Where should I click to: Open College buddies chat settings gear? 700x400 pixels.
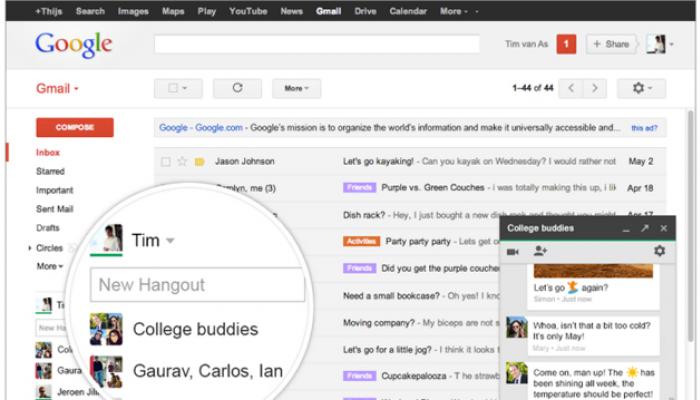(659, 250)
